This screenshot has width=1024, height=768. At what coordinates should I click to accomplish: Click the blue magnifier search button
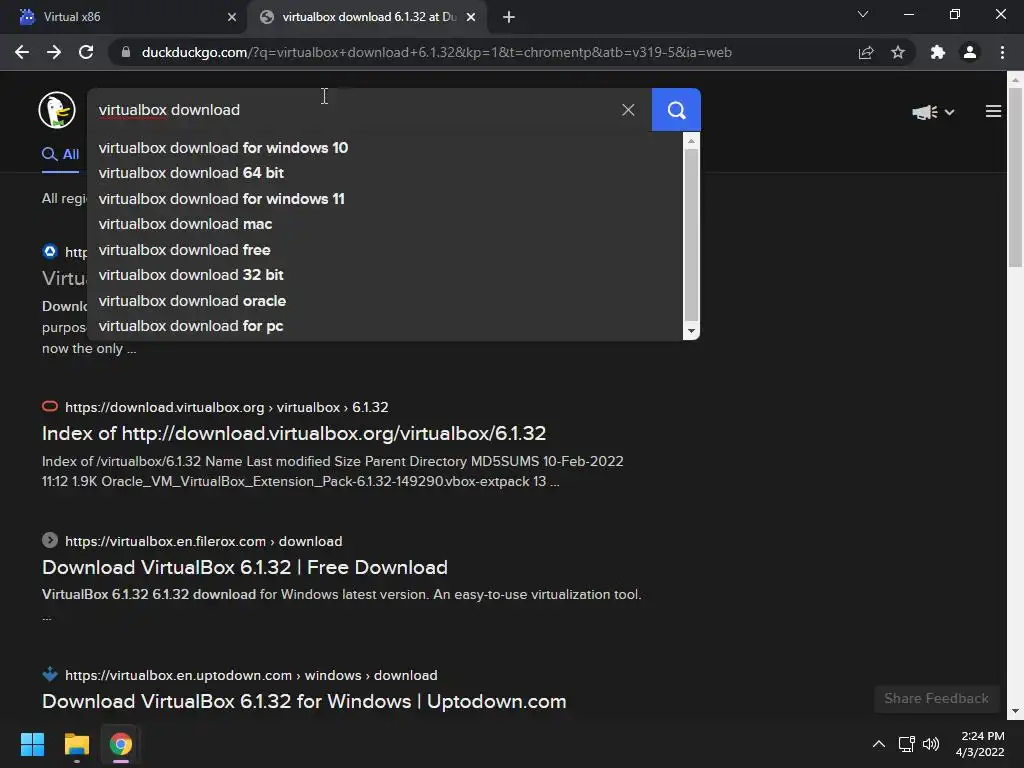coord(676,110)
